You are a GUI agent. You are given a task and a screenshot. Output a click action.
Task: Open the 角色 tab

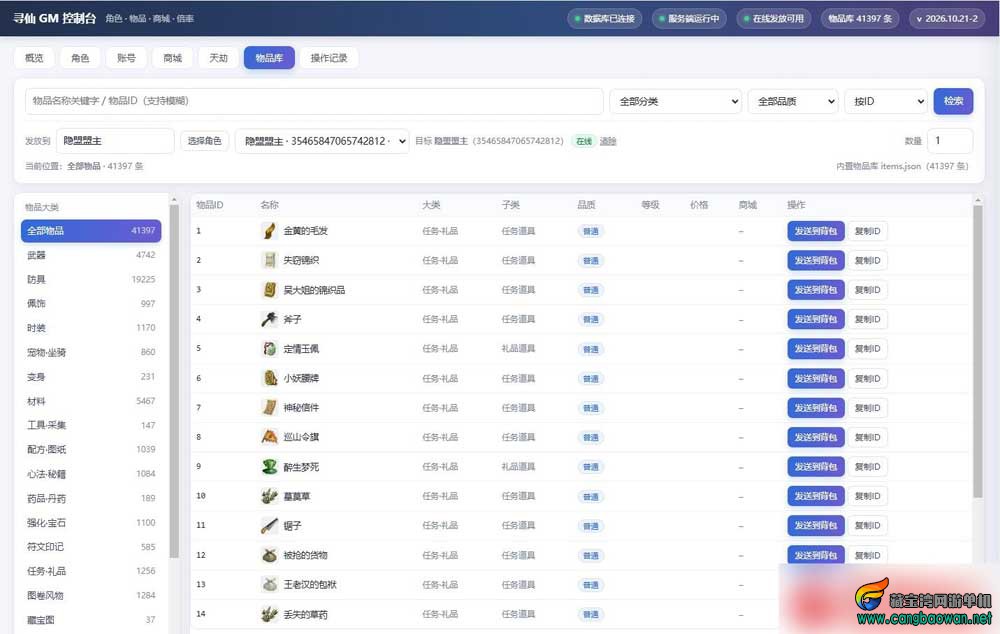(80, 58)
